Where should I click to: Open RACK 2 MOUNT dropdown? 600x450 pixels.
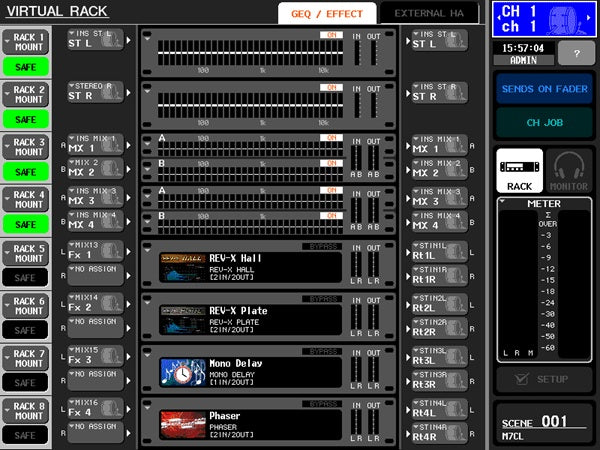tap(26, 94)
